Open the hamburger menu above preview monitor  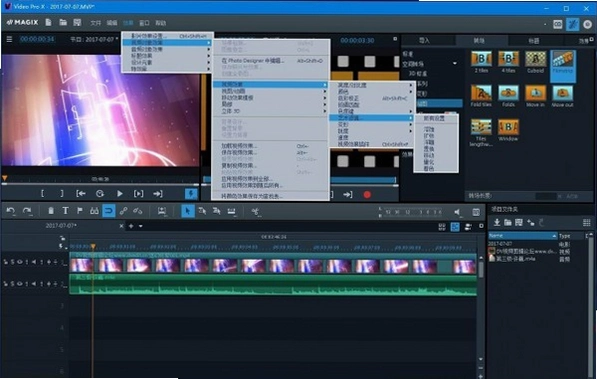[x=9, y=39]
